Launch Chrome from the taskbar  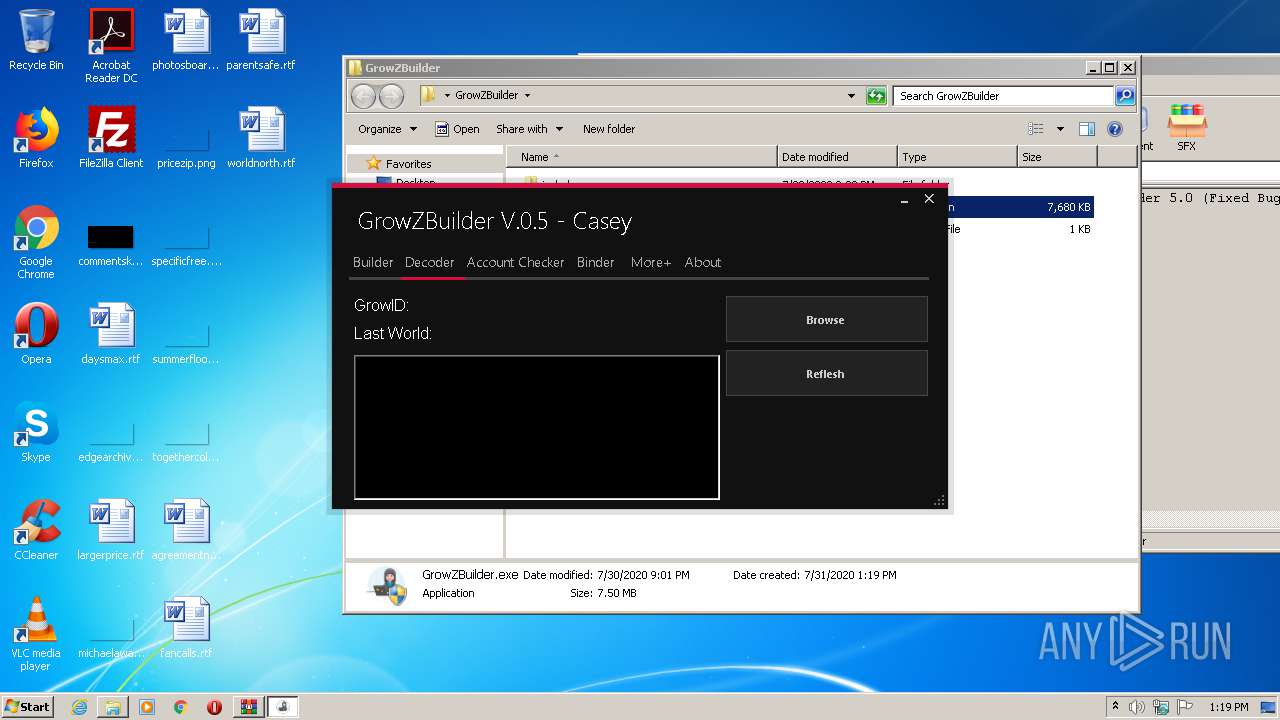tap(180, 707)
